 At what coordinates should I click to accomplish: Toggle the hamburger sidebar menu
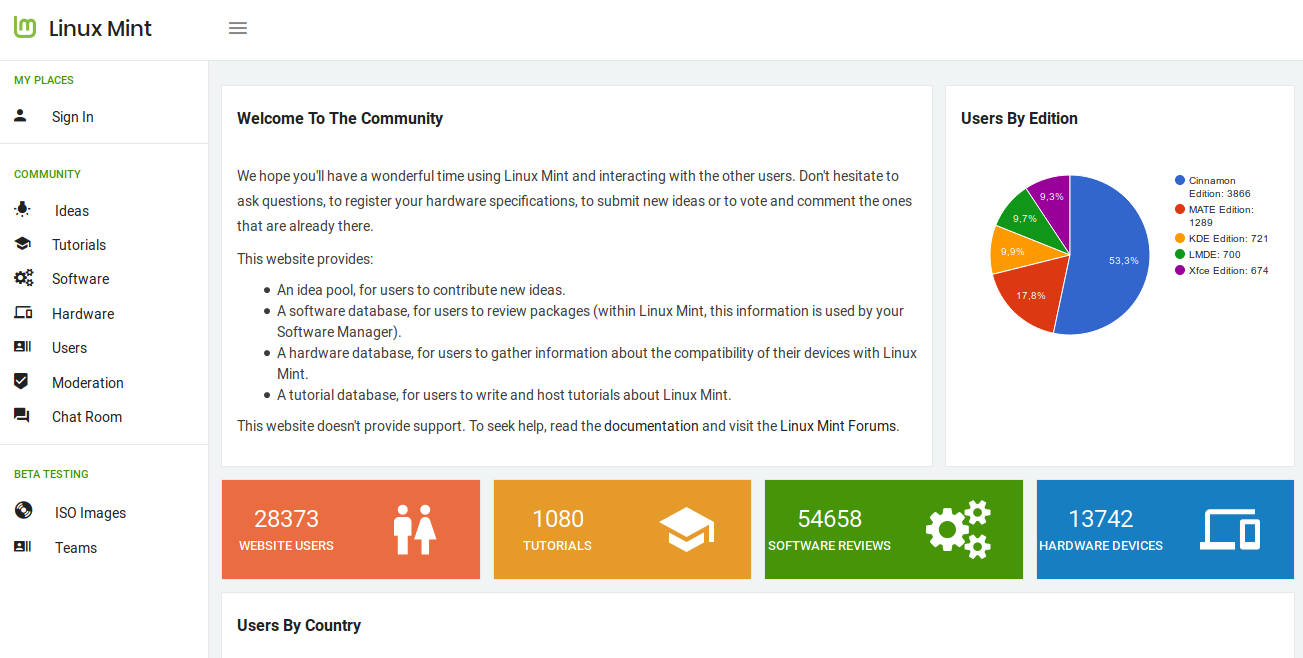point(238,28)
